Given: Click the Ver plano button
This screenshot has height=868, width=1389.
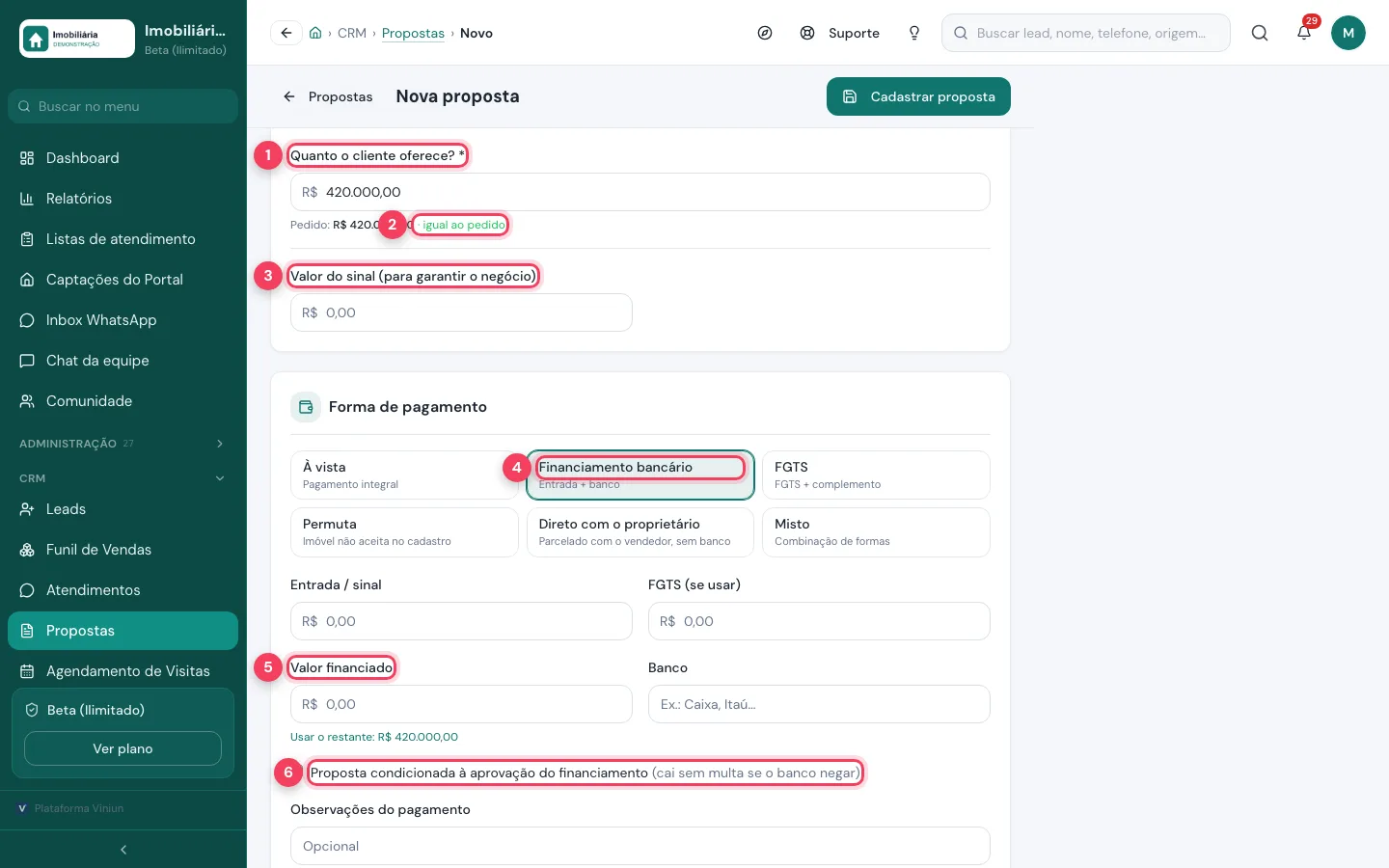Looking at the screenshot, I should pos(123,748).
